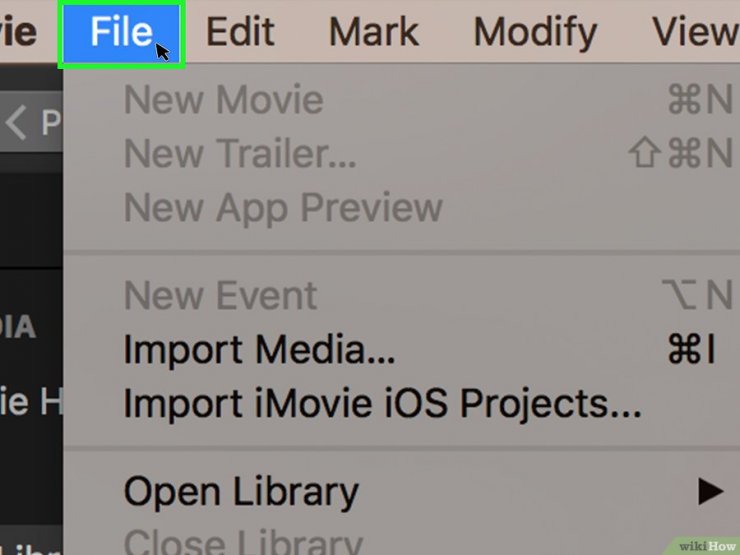The height and width of the screenshot is (555, 740).
Task: Open the iMovie application menu
Action: pyautogui.click(x=18, y=33)
